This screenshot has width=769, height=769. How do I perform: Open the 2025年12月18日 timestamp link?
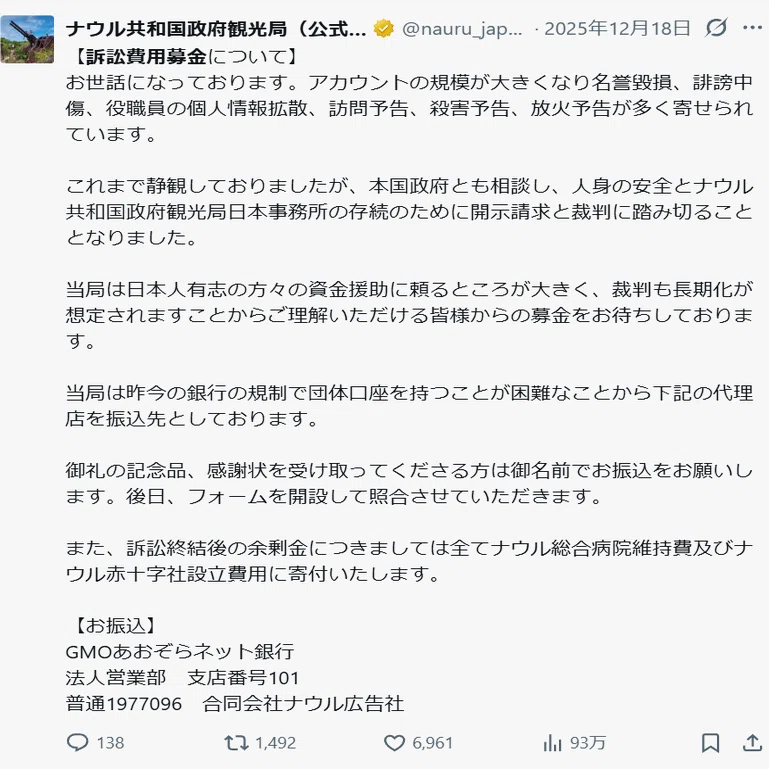coord(617,28)
